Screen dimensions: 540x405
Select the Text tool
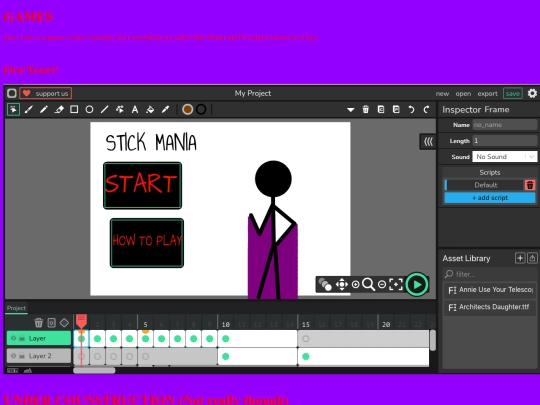[x=135, y=110]
